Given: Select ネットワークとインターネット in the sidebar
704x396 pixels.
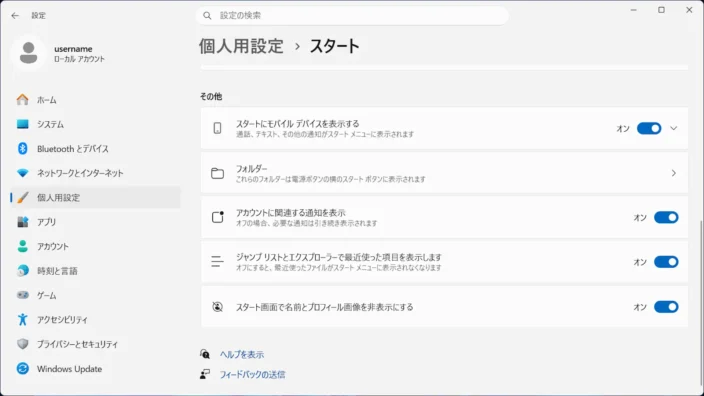Looking at the screenshot, I should coord(95,173).
